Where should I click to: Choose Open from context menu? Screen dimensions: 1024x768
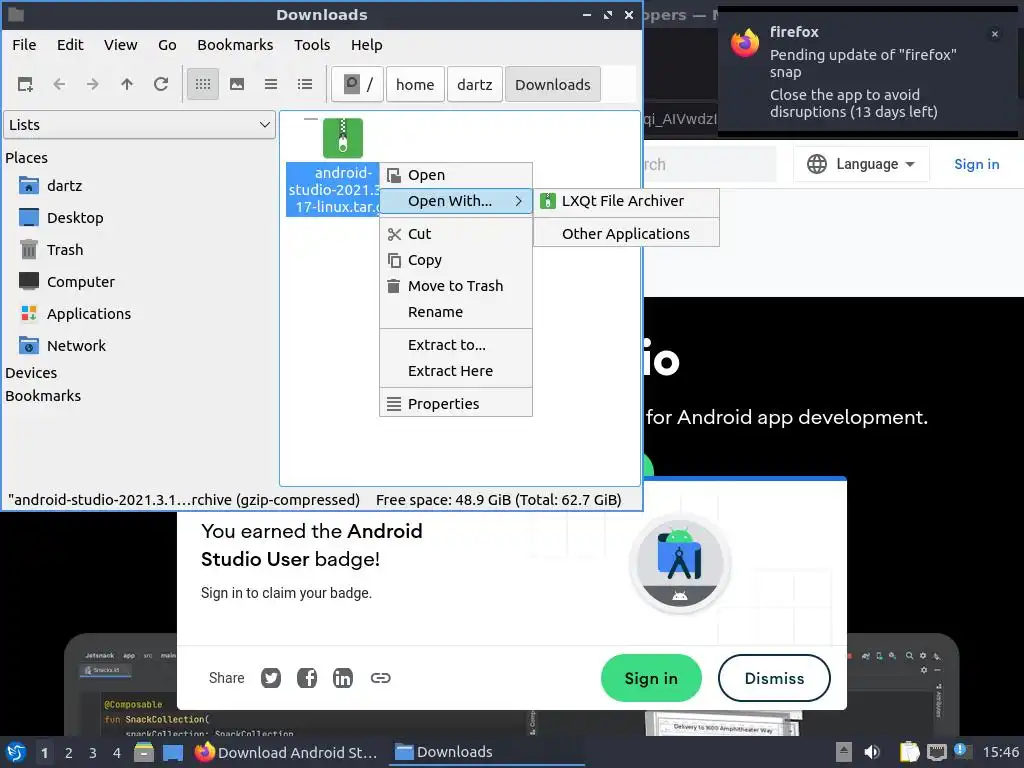pos(456,175)
